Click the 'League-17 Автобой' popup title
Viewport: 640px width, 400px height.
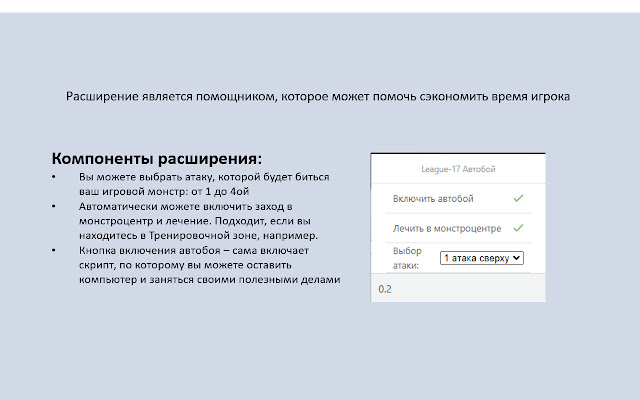[458, 169]
